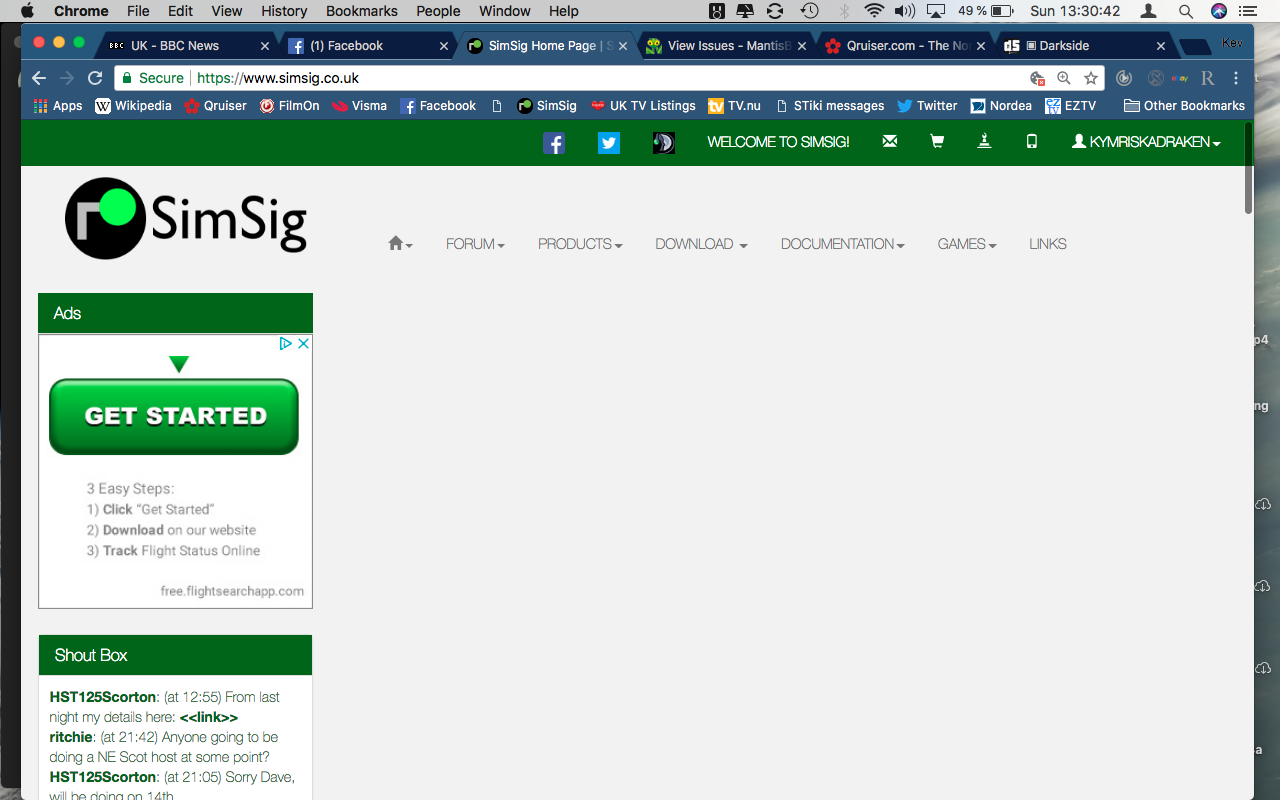
Task: Close the ad with X icon
Action: point(304,343)
